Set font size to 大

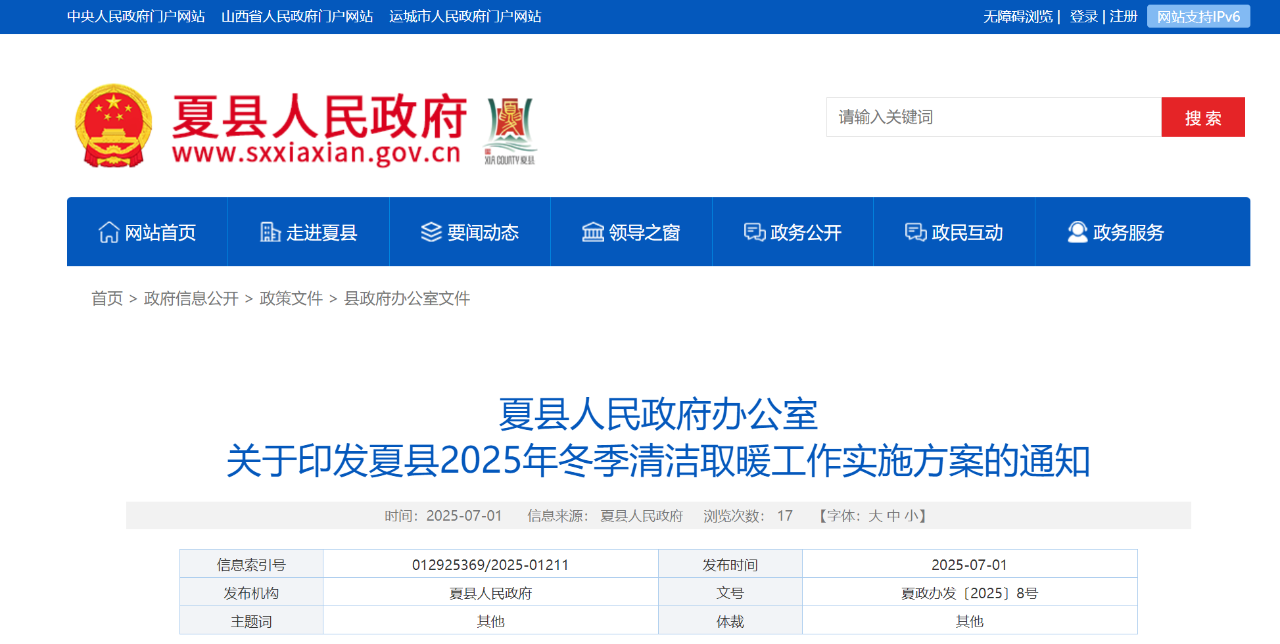click(875, 516)
